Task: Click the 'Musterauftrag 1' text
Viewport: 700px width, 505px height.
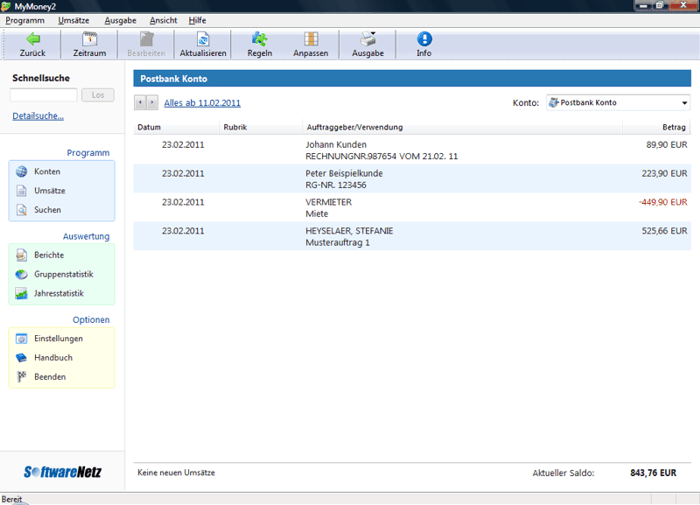Action: [338, 242]
